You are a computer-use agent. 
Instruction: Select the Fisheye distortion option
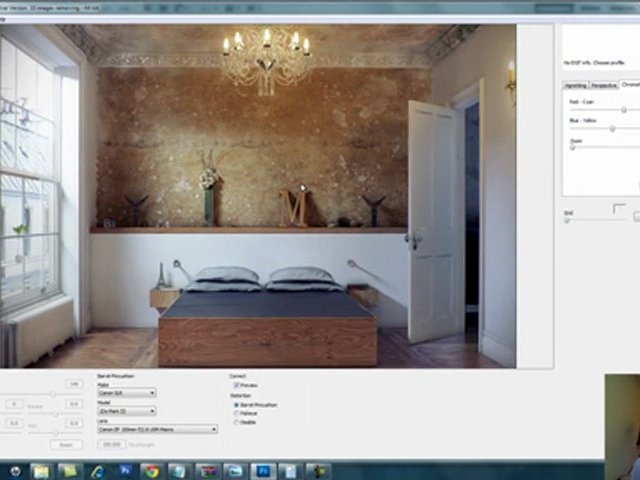click(x=236, y=414)
